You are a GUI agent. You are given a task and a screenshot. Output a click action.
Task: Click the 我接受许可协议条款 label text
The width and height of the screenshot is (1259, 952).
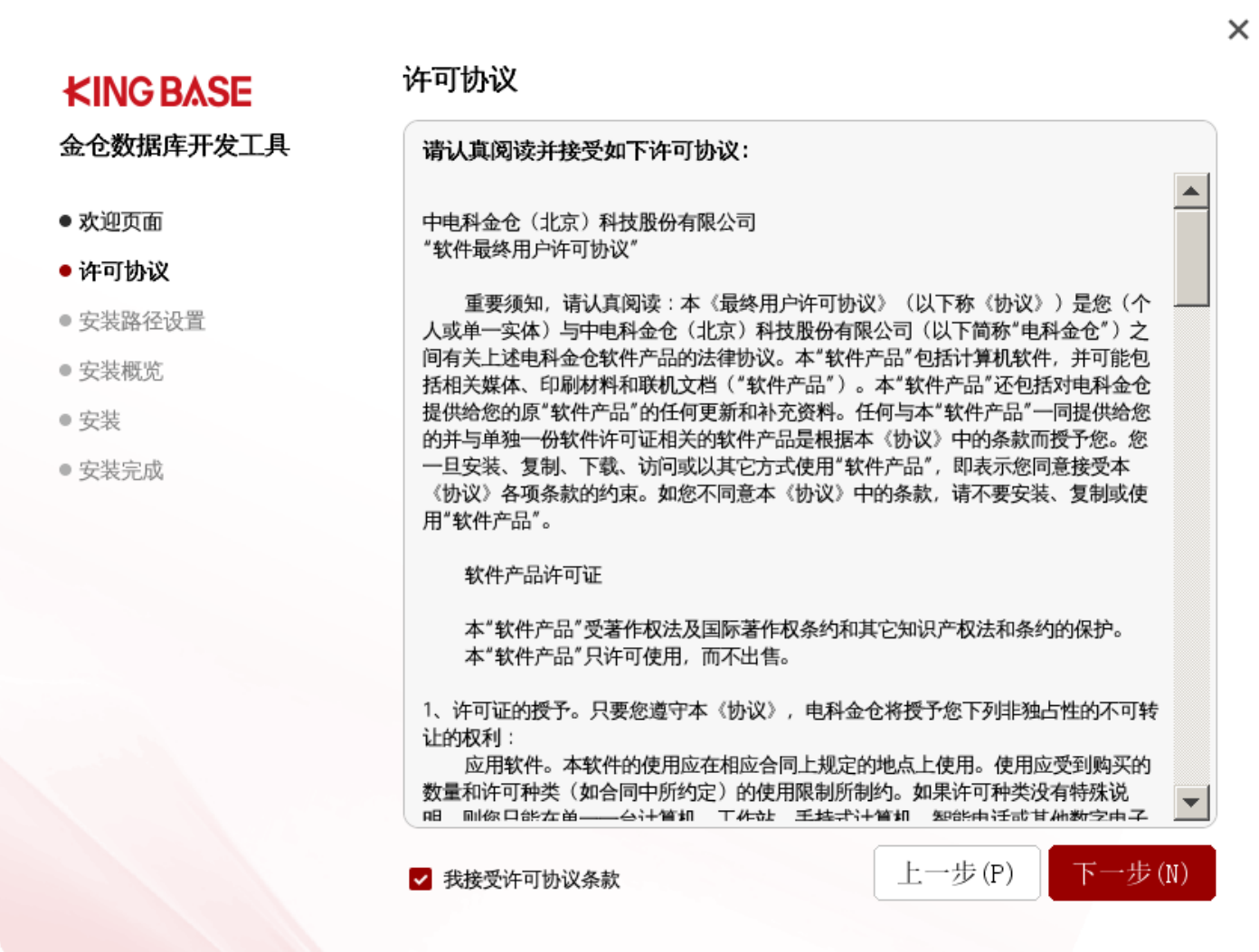531,880
